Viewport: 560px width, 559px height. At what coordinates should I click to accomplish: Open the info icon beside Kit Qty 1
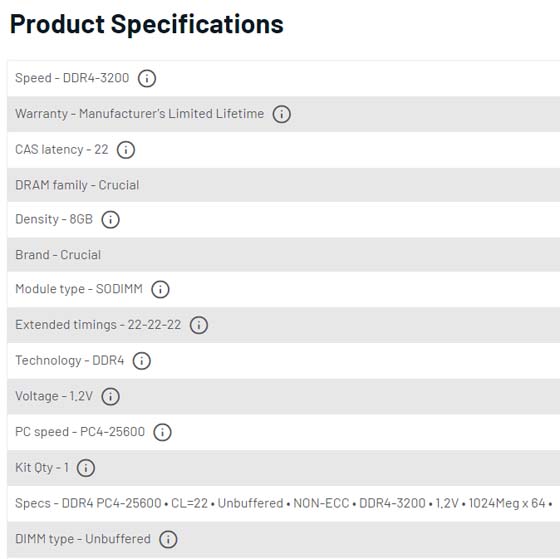click(86, 468)
